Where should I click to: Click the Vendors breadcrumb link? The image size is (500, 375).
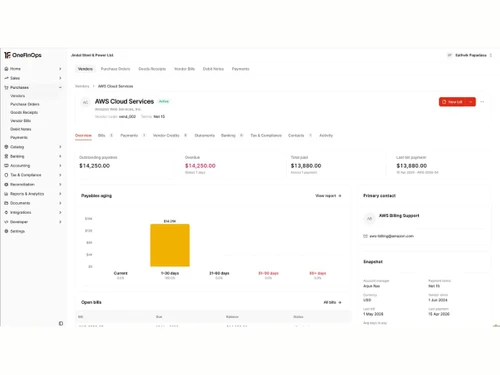[82, 86]
